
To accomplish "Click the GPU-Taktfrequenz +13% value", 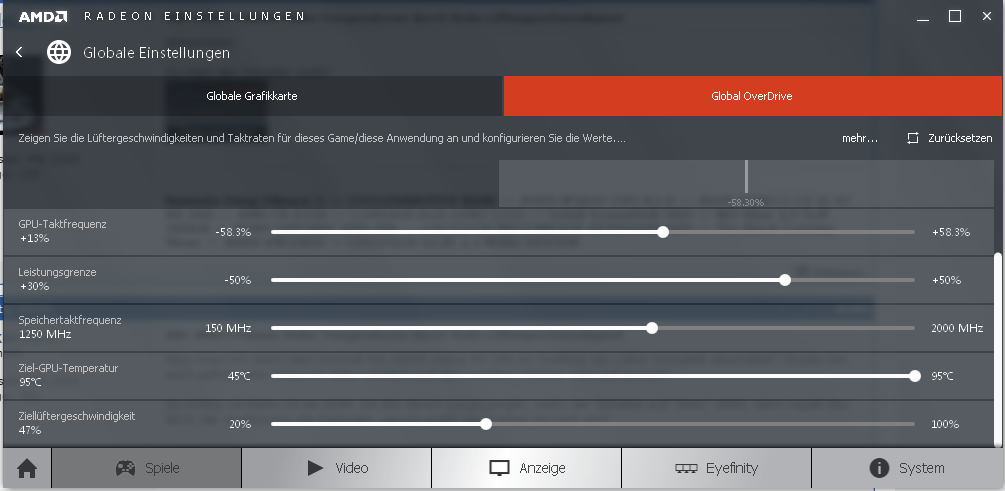I will coord(35,238).
